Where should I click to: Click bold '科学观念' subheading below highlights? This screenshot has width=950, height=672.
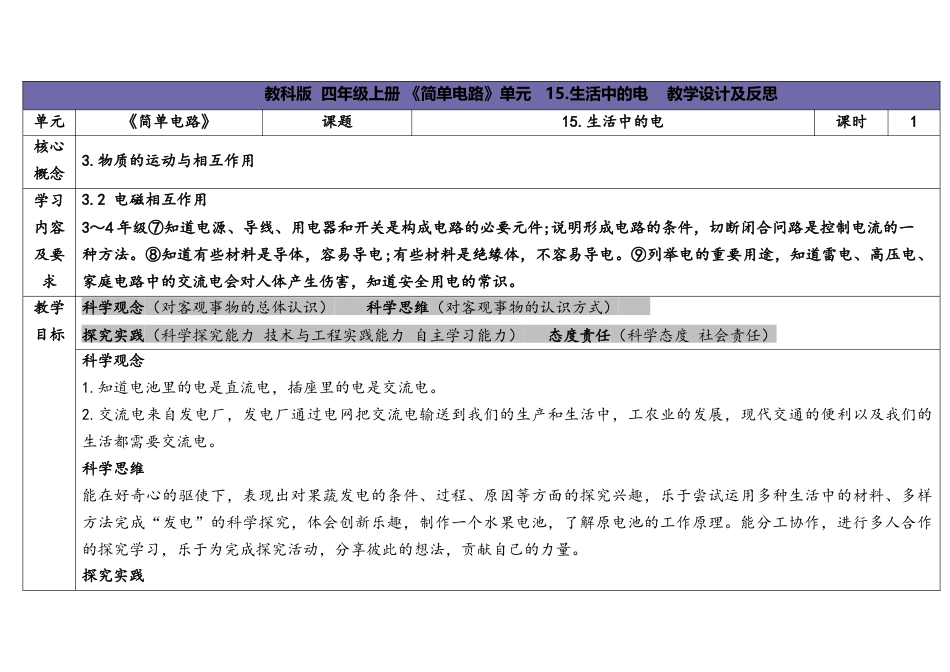pos(113,361)
